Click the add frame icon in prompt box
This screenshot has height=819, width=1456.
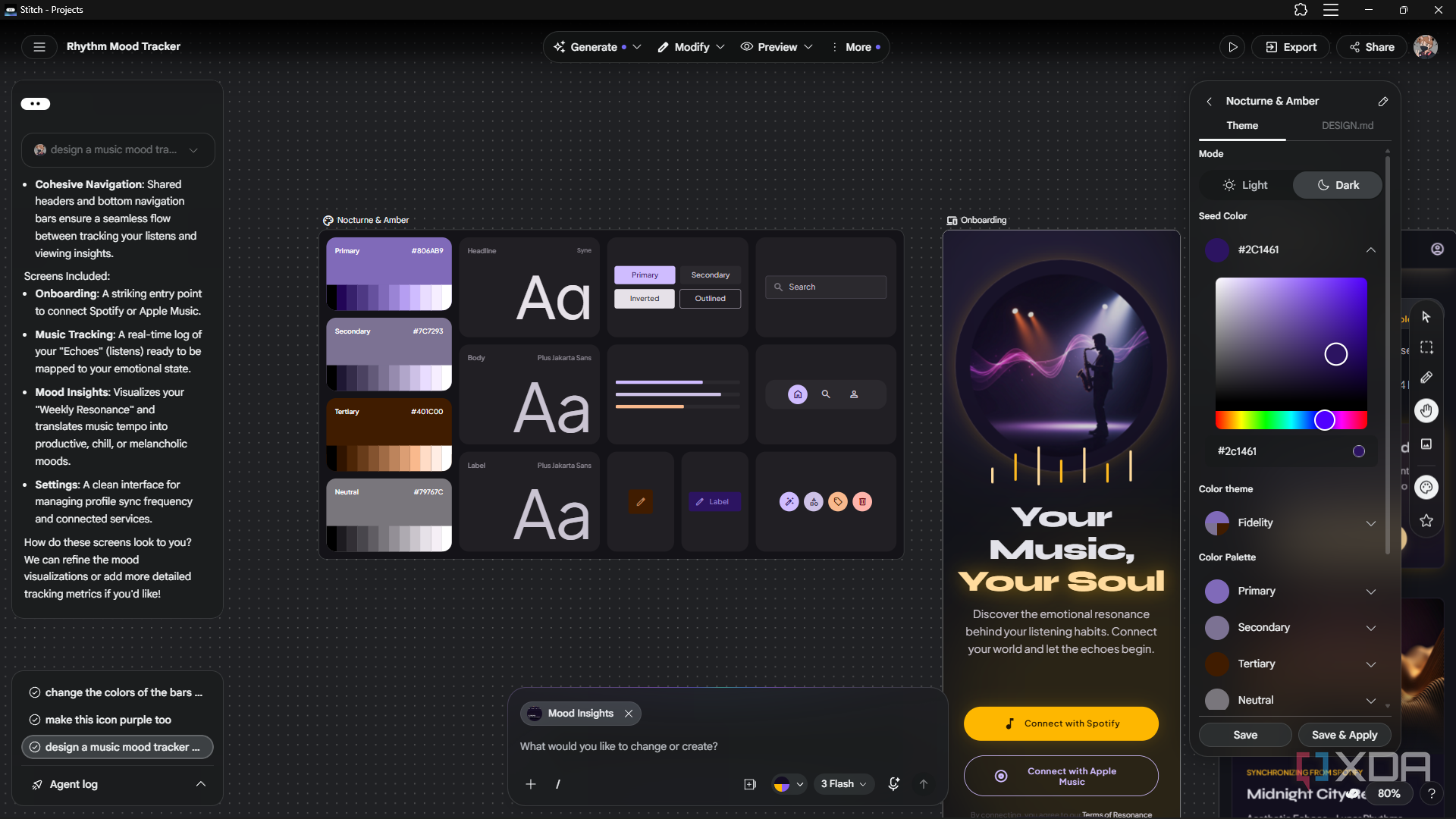tap(750, 784)
